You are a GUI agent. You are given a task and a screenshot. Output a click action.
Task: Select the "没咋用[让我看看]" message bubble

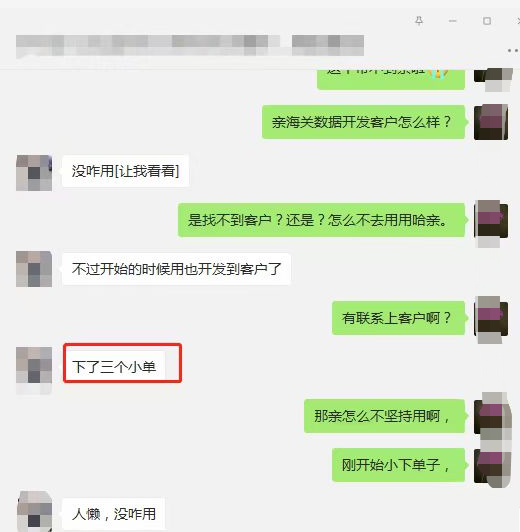(125, 171)
